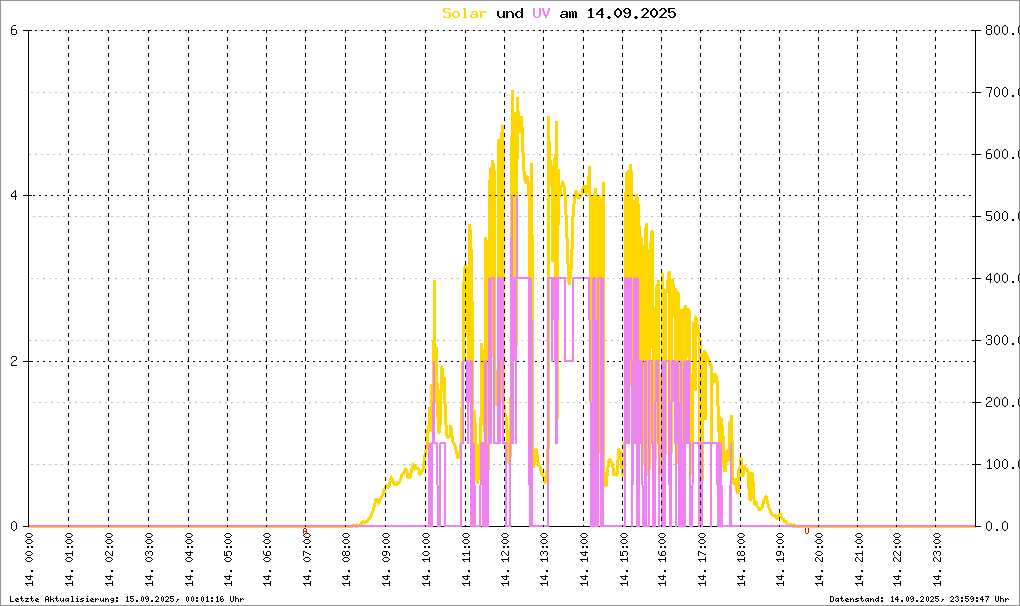Click the left axis label '6'
Image resolution: width=1020 pixels, height=606 pixels.
click(14, 31)
